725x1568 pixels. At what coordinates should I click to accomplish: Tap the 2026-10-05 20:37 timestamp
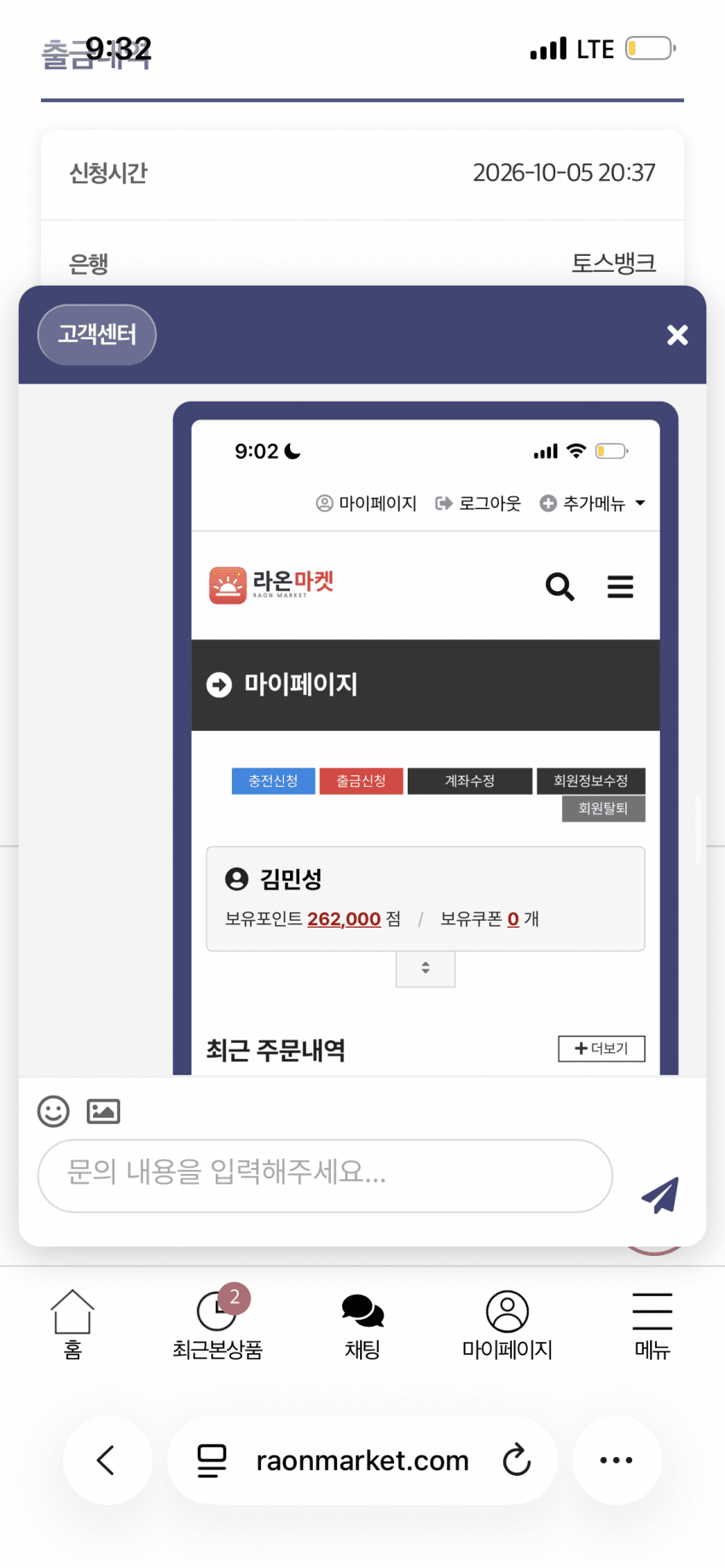(564, 173)
